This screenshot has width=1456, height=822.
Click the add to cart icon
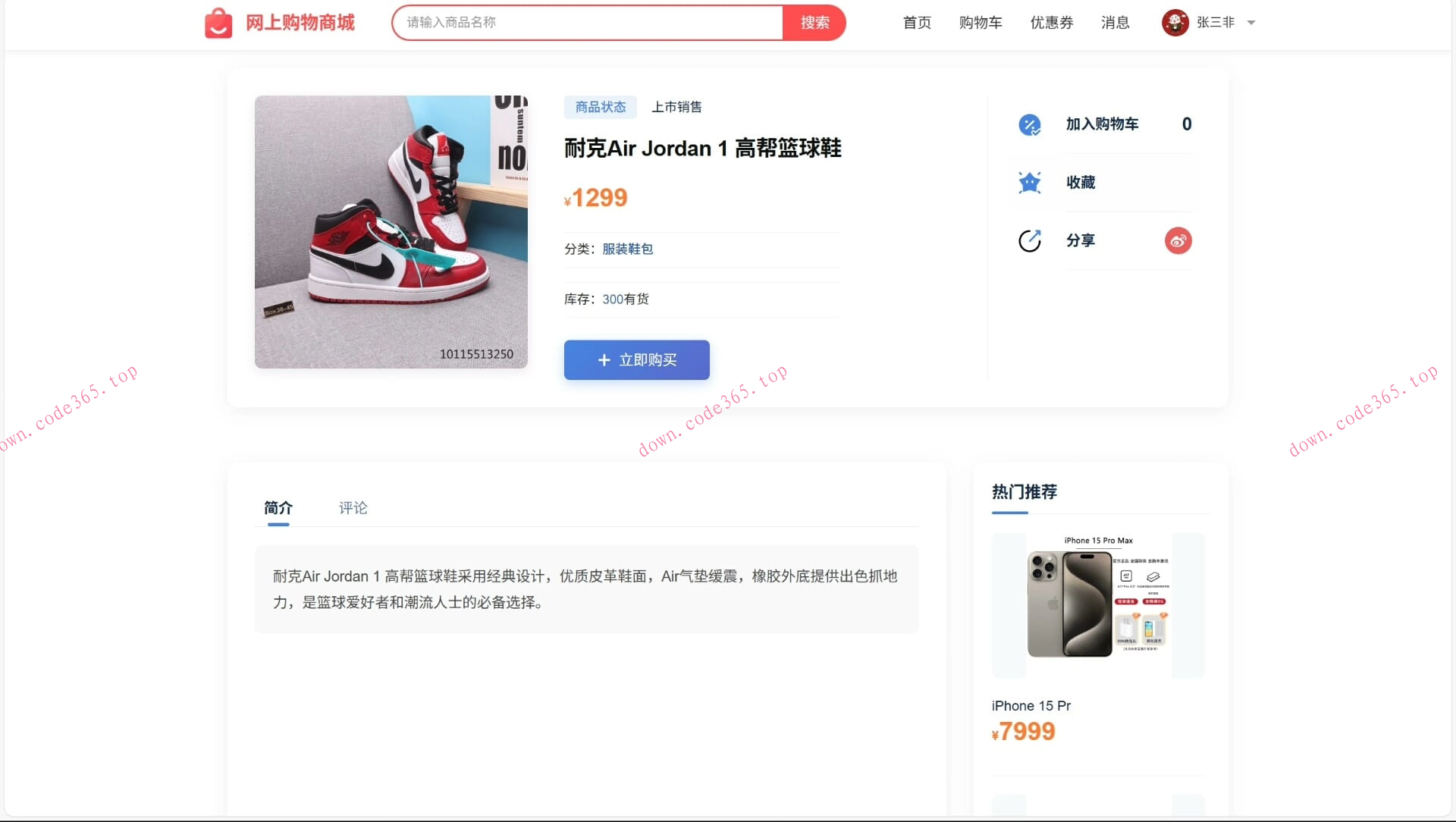1029,124
